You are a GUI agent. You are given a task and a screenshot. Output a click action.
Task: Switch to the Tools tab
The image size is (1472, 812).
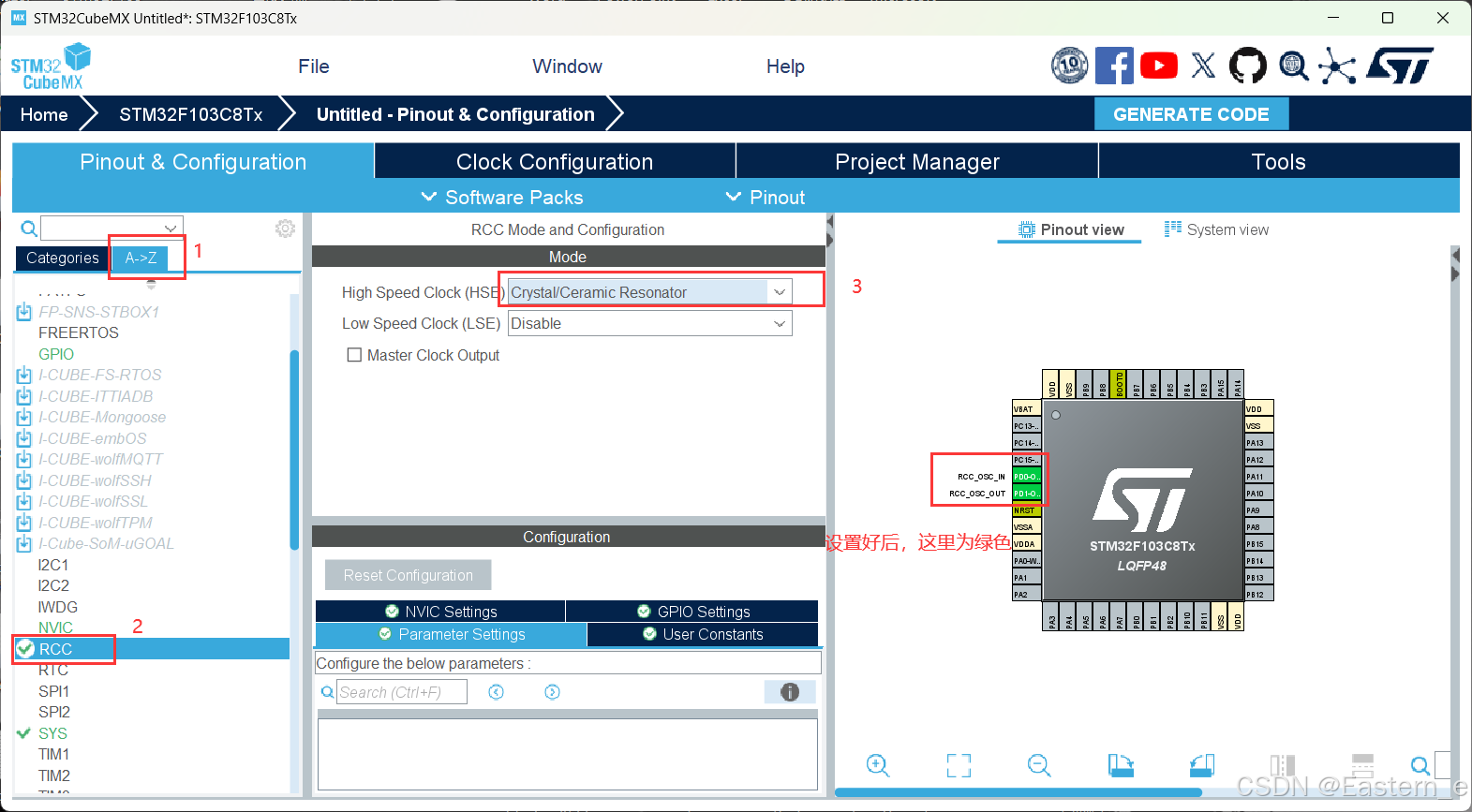tap(1279, 161)
